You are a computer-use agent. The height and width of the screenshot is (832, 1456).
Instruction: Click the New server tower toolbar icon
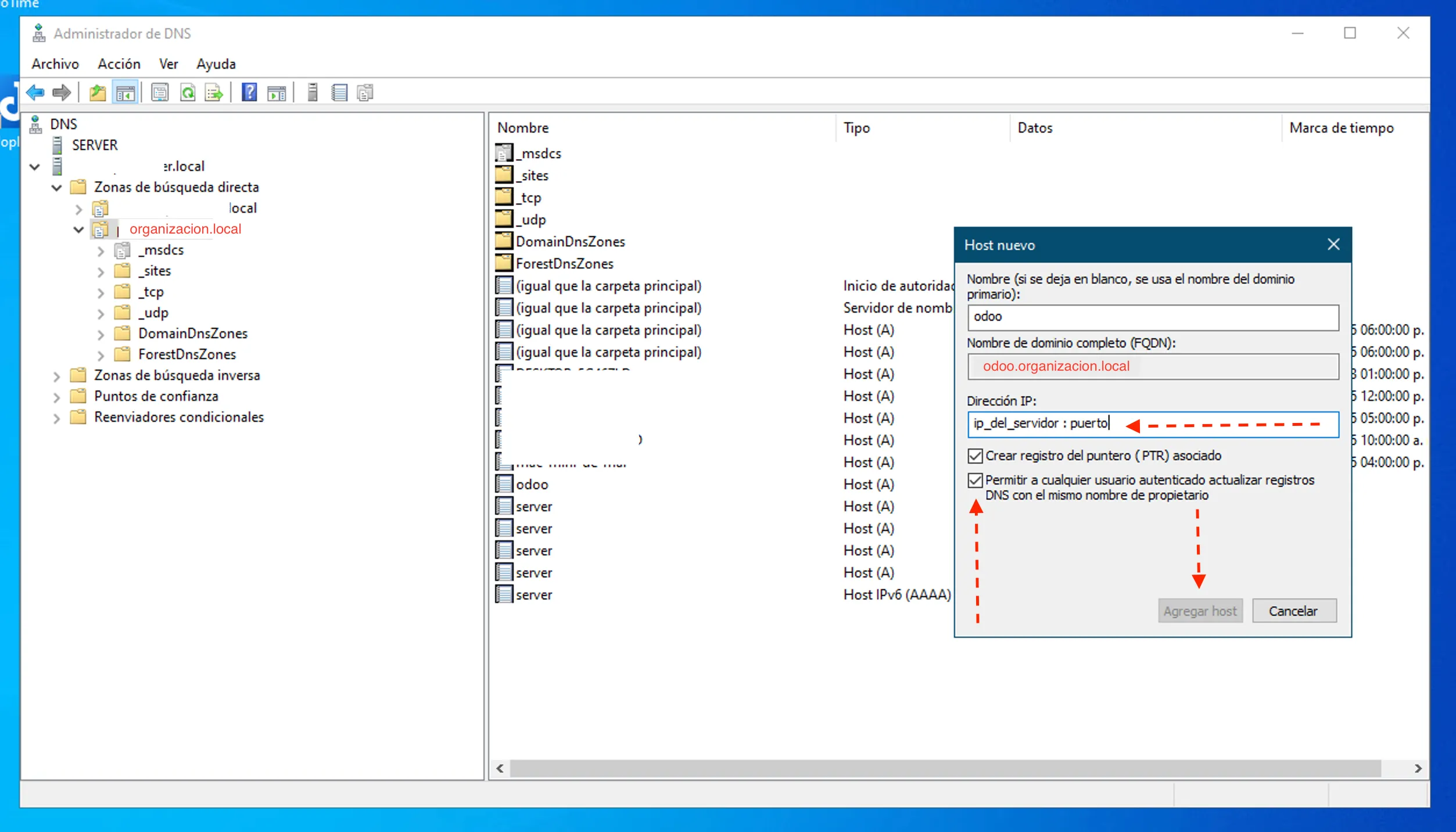click(x=312, y=92)
